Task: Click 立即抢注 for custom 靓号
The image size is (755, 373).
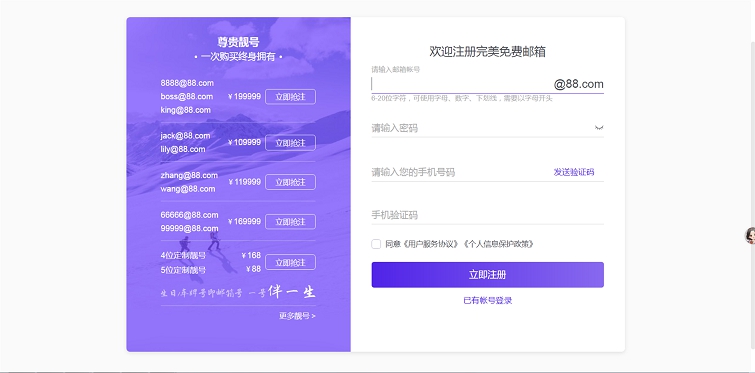Action: [x=290, y=262]
